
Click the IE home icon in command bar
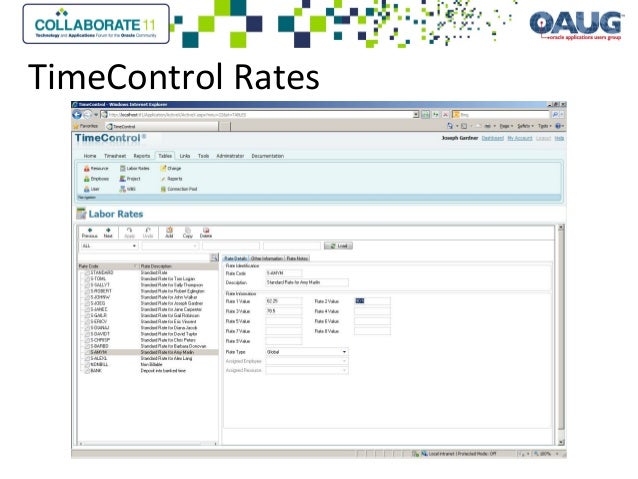click(x=450, y=126)
